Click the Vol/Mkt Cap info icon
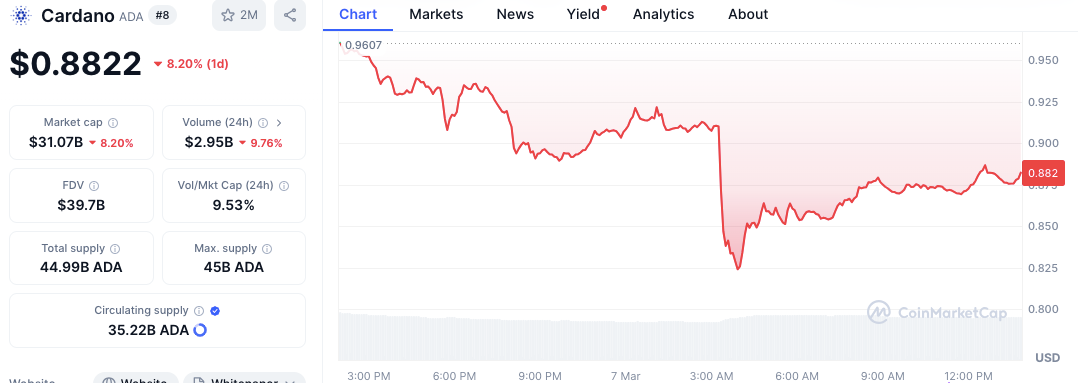 point(284,186)
